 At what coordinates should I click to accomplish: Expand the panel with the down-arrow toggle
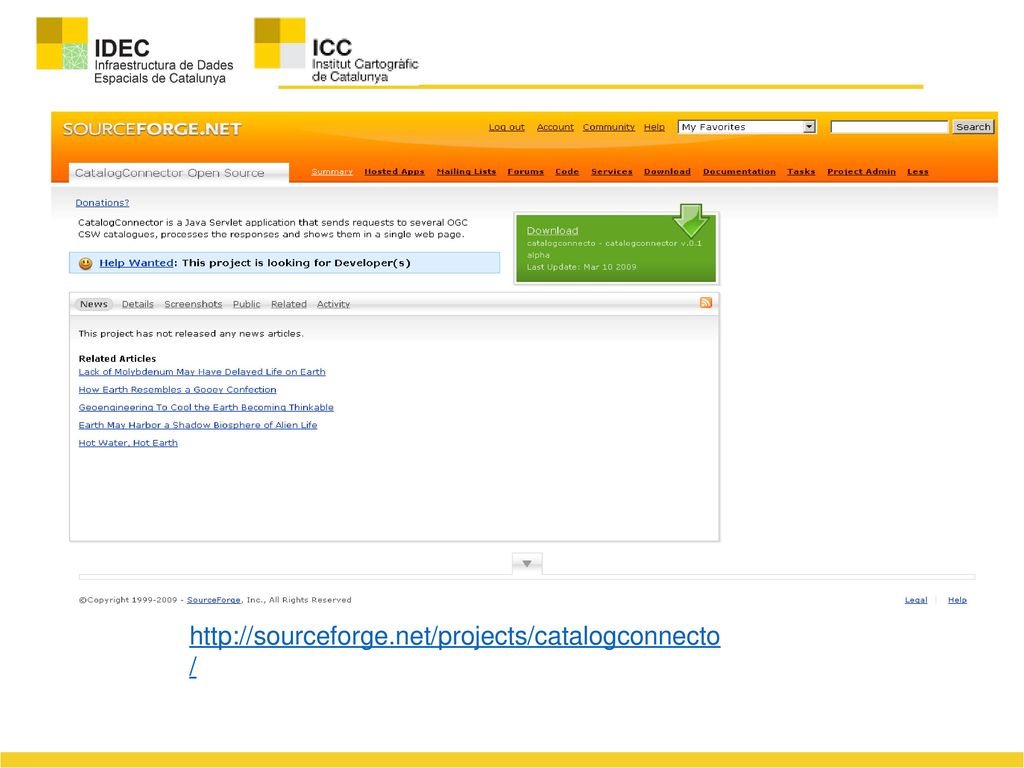click(527, 563)
